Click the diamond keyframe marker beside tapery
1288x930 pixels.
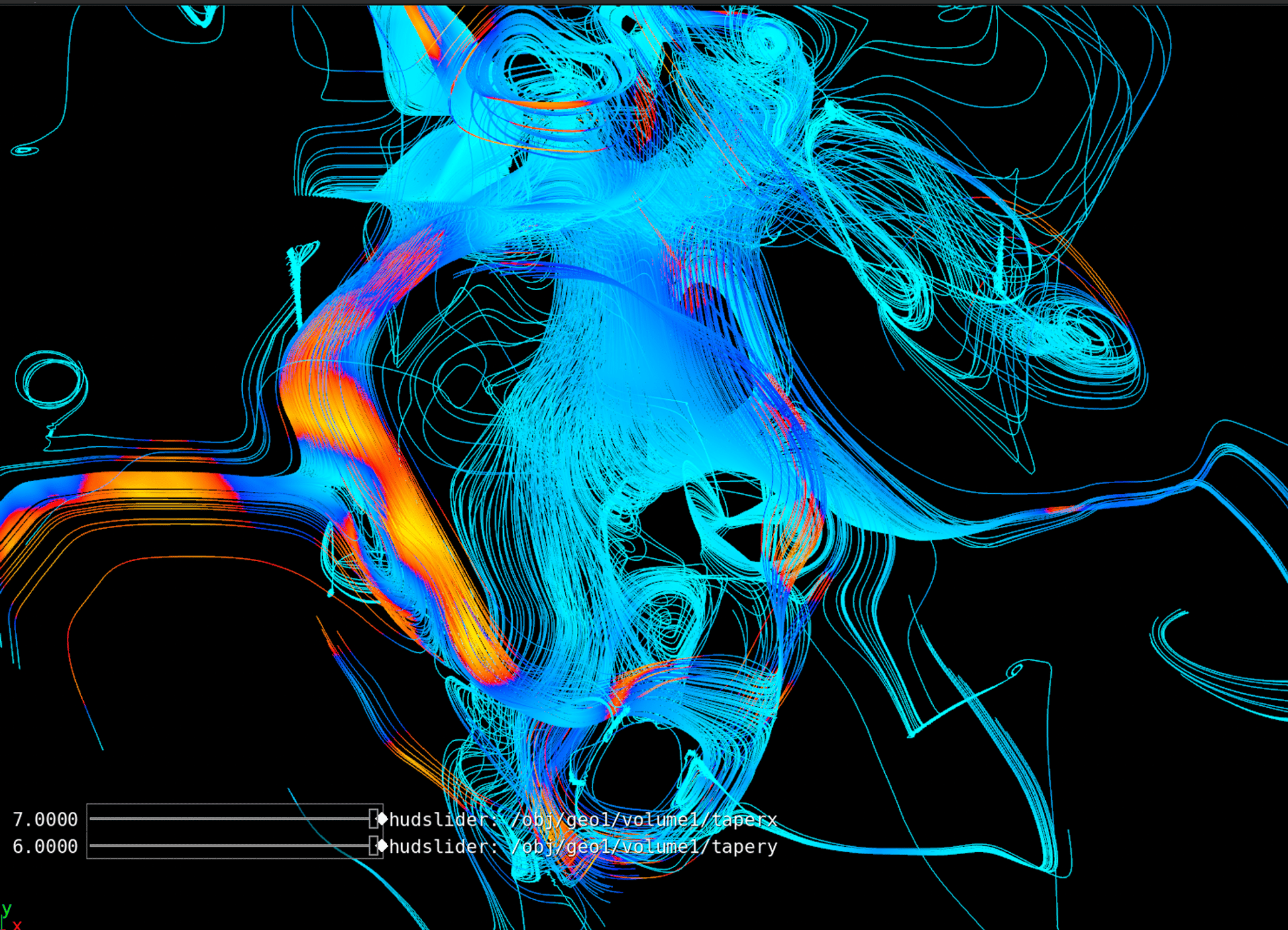(x=382, y=846)
